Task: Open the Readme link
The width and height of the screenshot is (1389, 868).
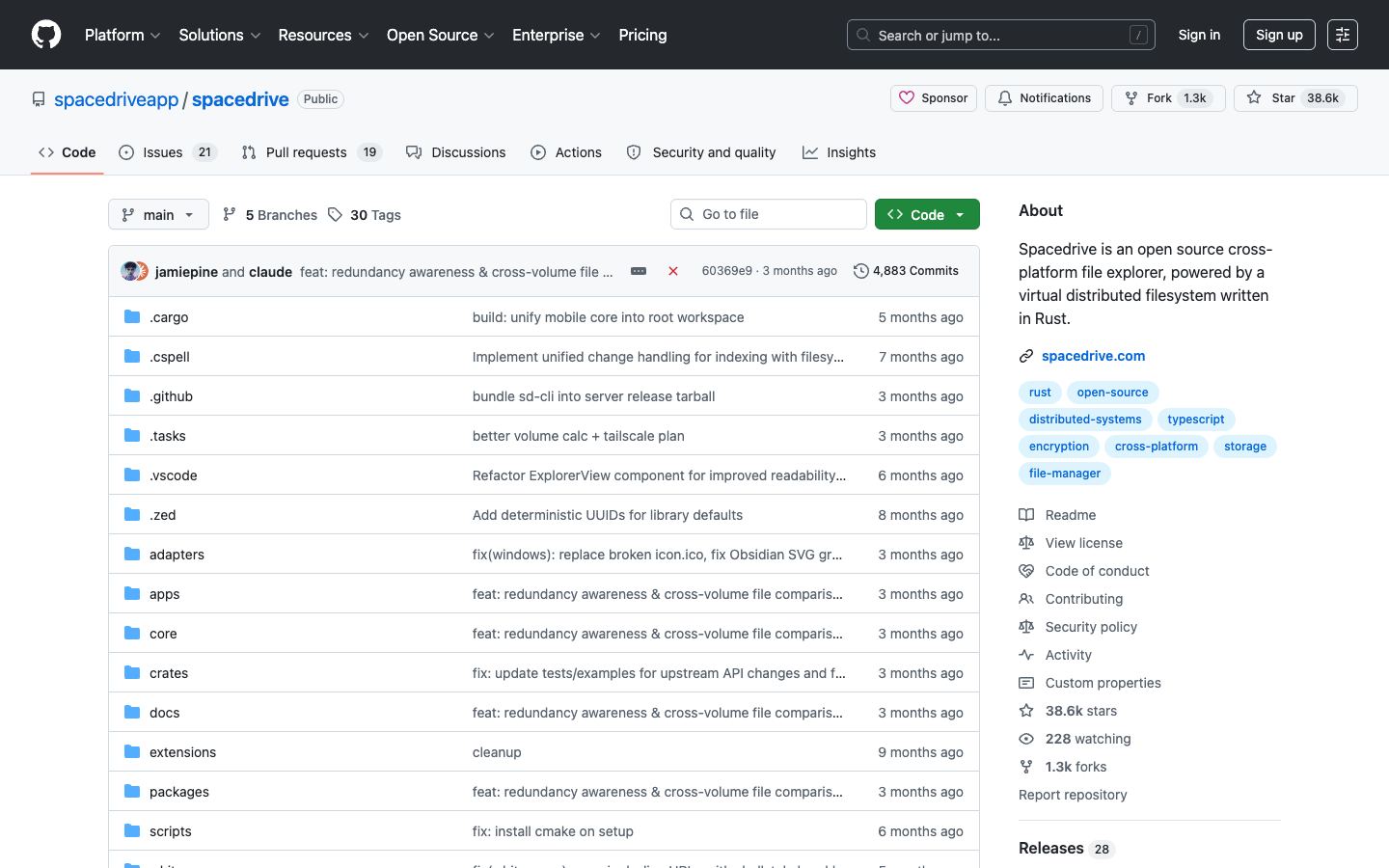Action: (1057, 515)
